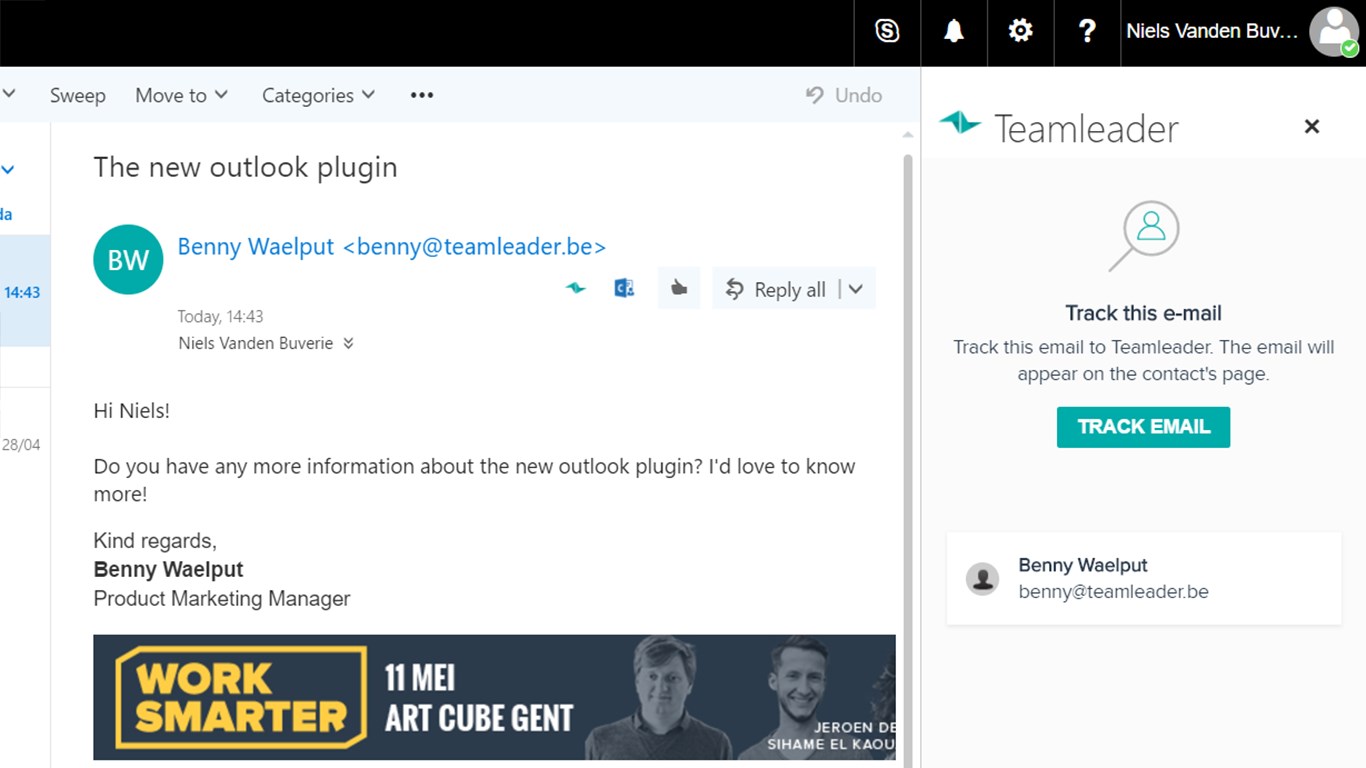This screenshot has width=1366, height=768.
Task: Click the profile avatar picture
Action: (1334, 31)
